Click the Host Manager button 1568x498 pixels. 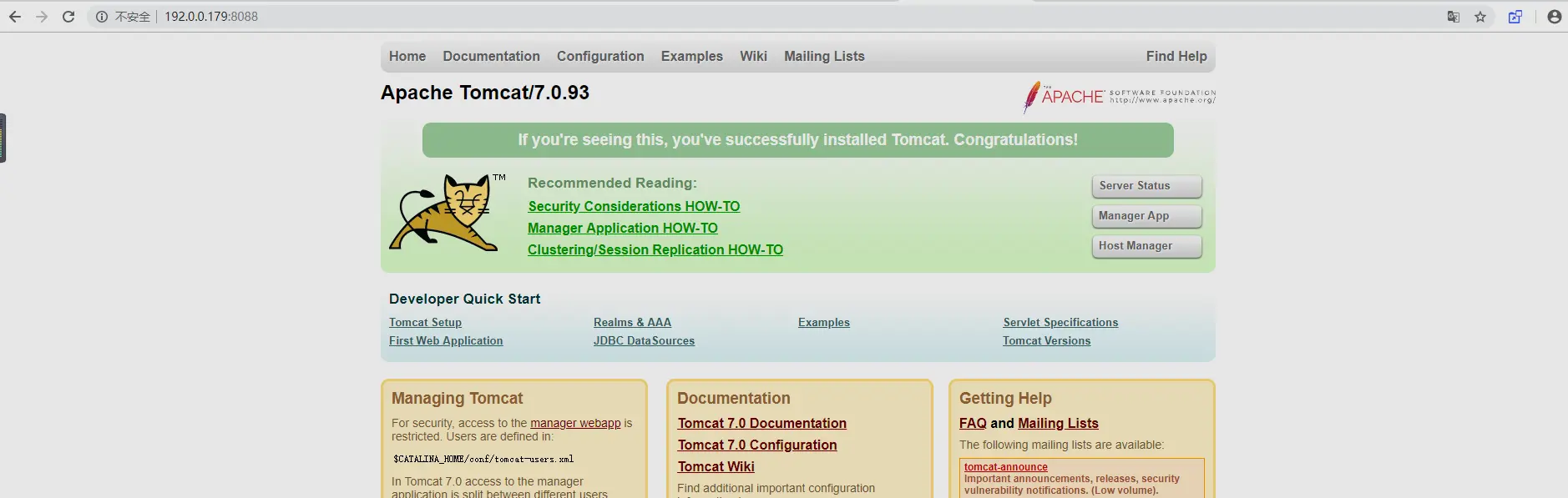(1147, 246)
